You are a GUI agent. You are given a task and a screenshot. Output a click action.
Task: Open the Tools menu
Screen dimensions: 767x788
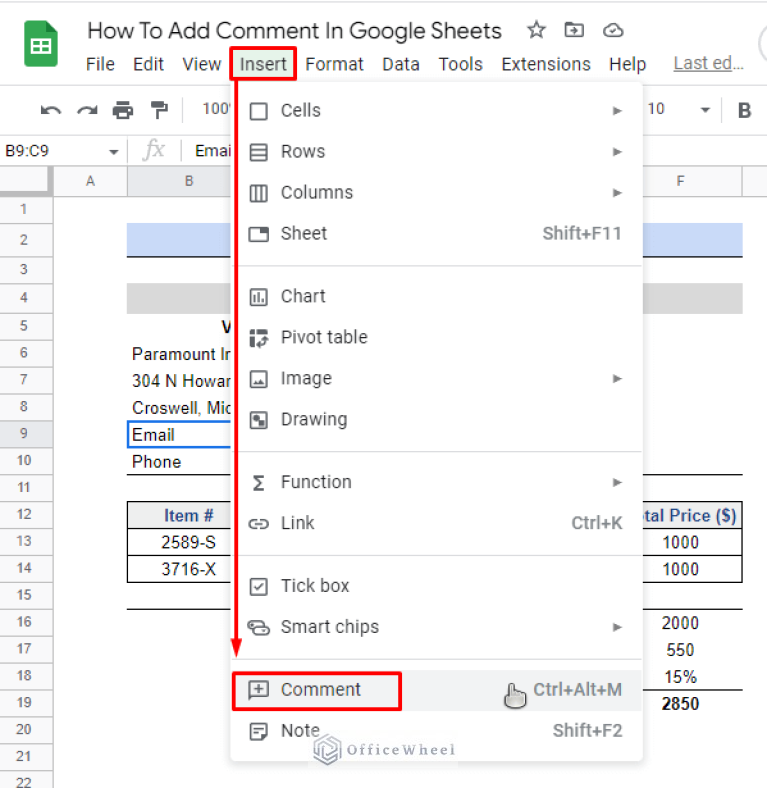[x=460, y=64]
